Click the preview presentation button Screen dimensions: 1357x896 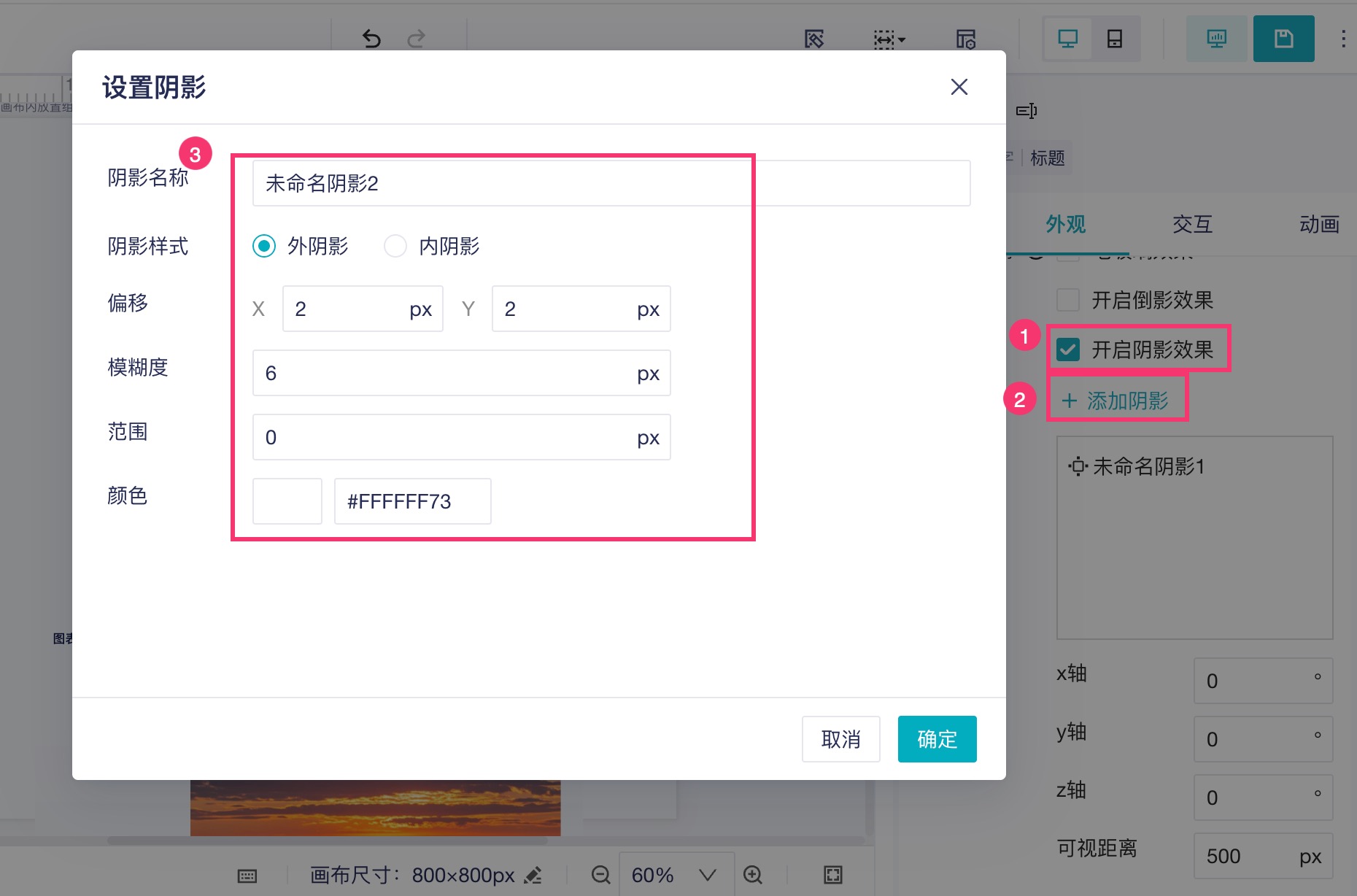coord(1216,39)
